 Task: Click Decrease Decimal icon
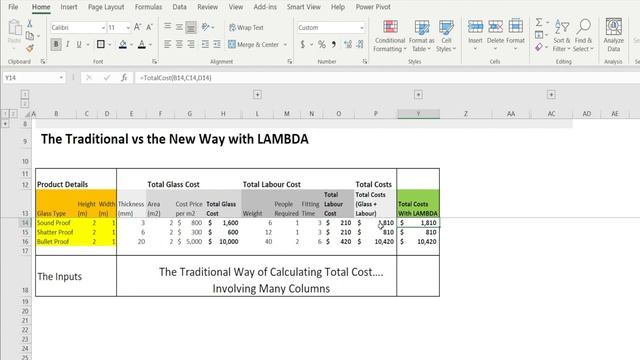[x=360, y=44]
